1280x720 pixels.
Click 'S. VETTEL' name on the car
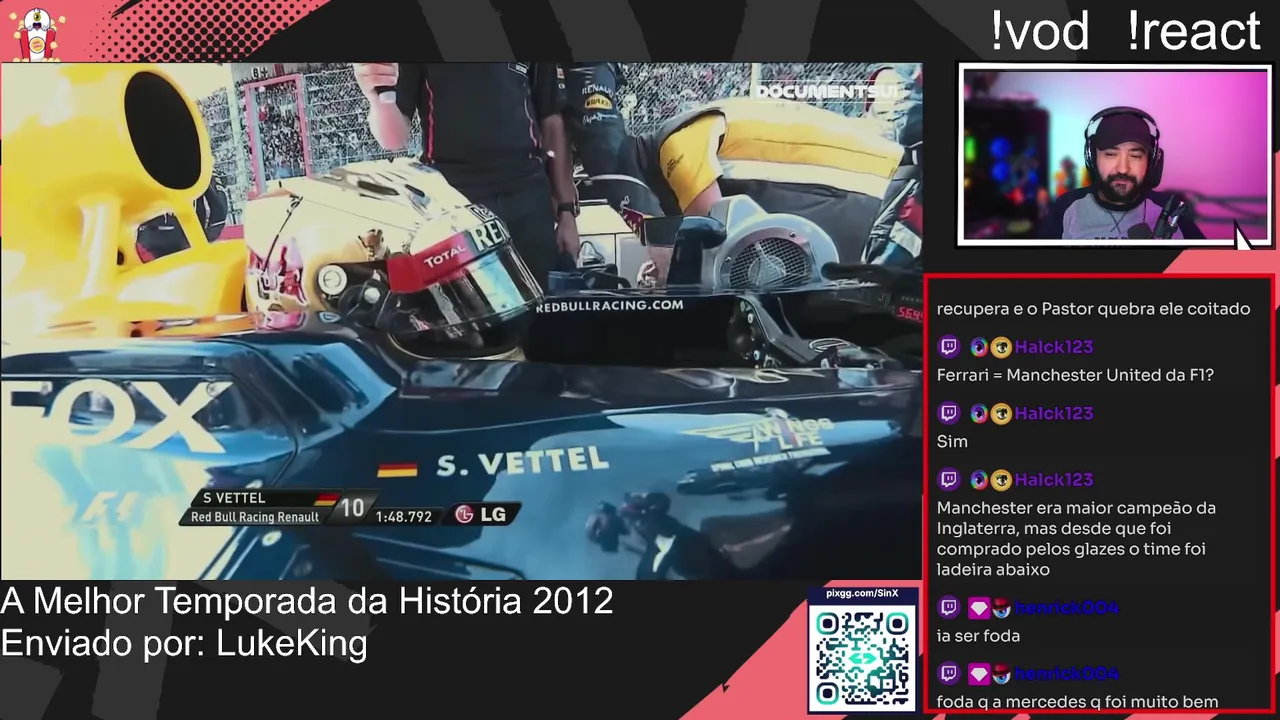point(522,462)
